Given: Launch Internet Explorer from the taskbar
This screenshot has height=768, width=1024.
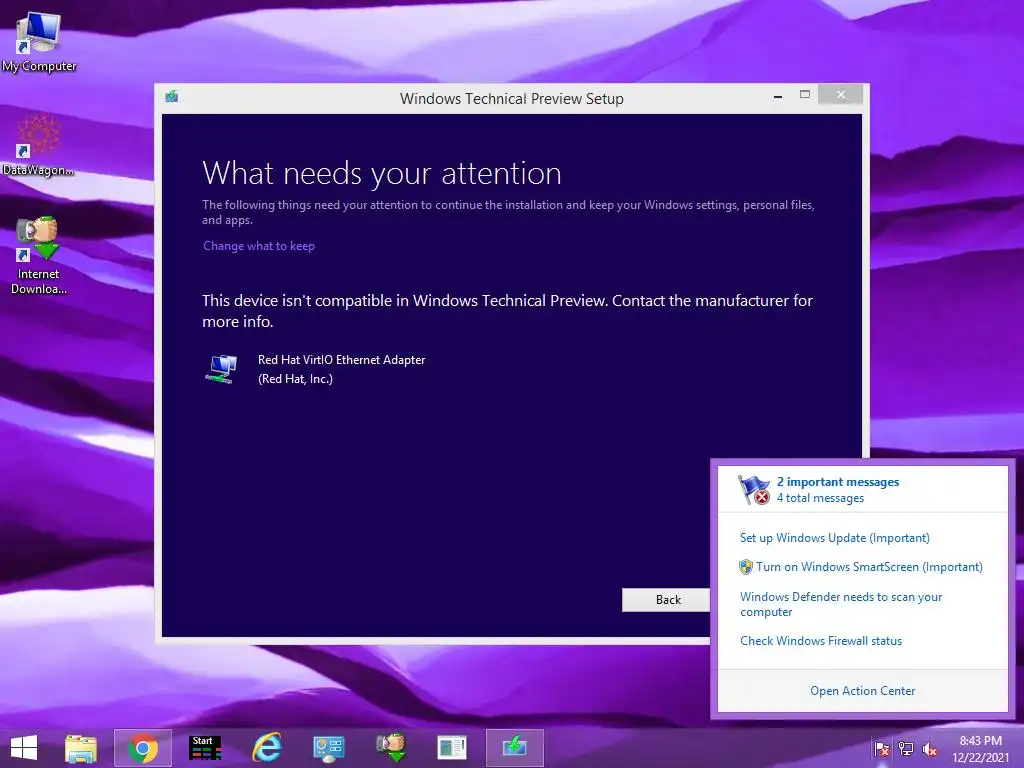Looking at the screenshot, I should click(x=266, y=748).
